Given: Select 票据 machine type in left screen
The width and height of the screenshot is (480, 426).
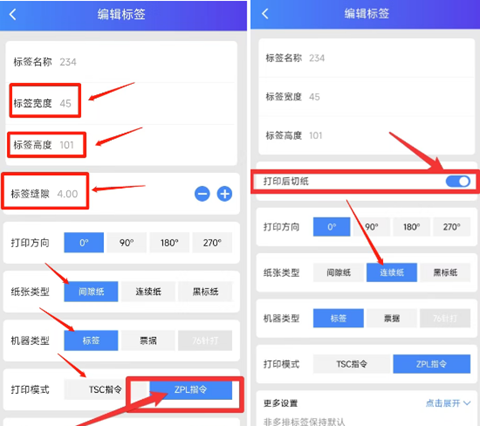Looking at the screenshot, I should [x=148, y=340].
